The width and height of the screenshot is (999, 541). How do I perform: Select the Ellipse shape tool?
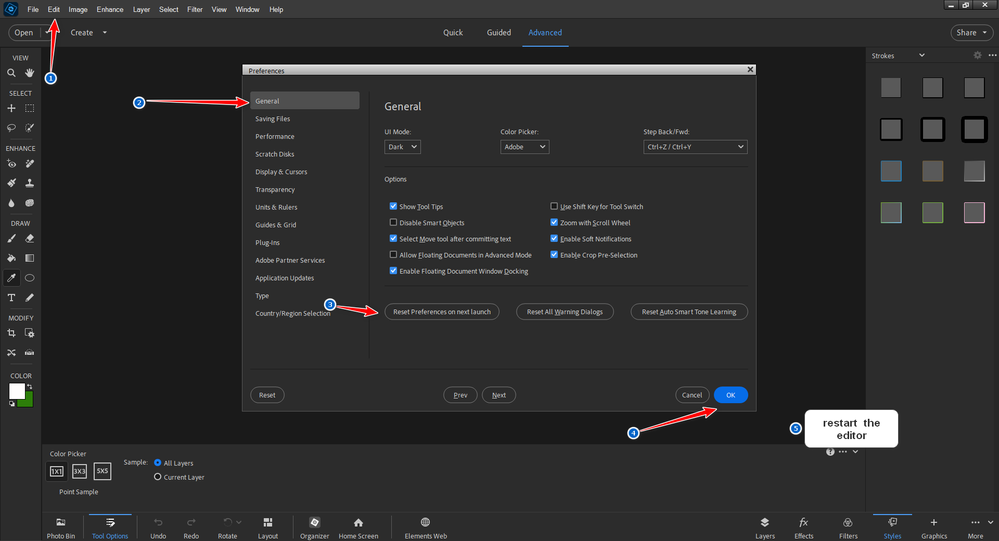29,278
